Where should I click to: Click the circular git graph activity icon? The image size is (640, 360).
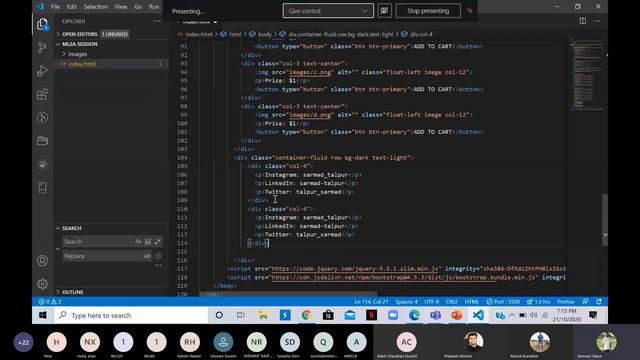[x=42, y=118]
